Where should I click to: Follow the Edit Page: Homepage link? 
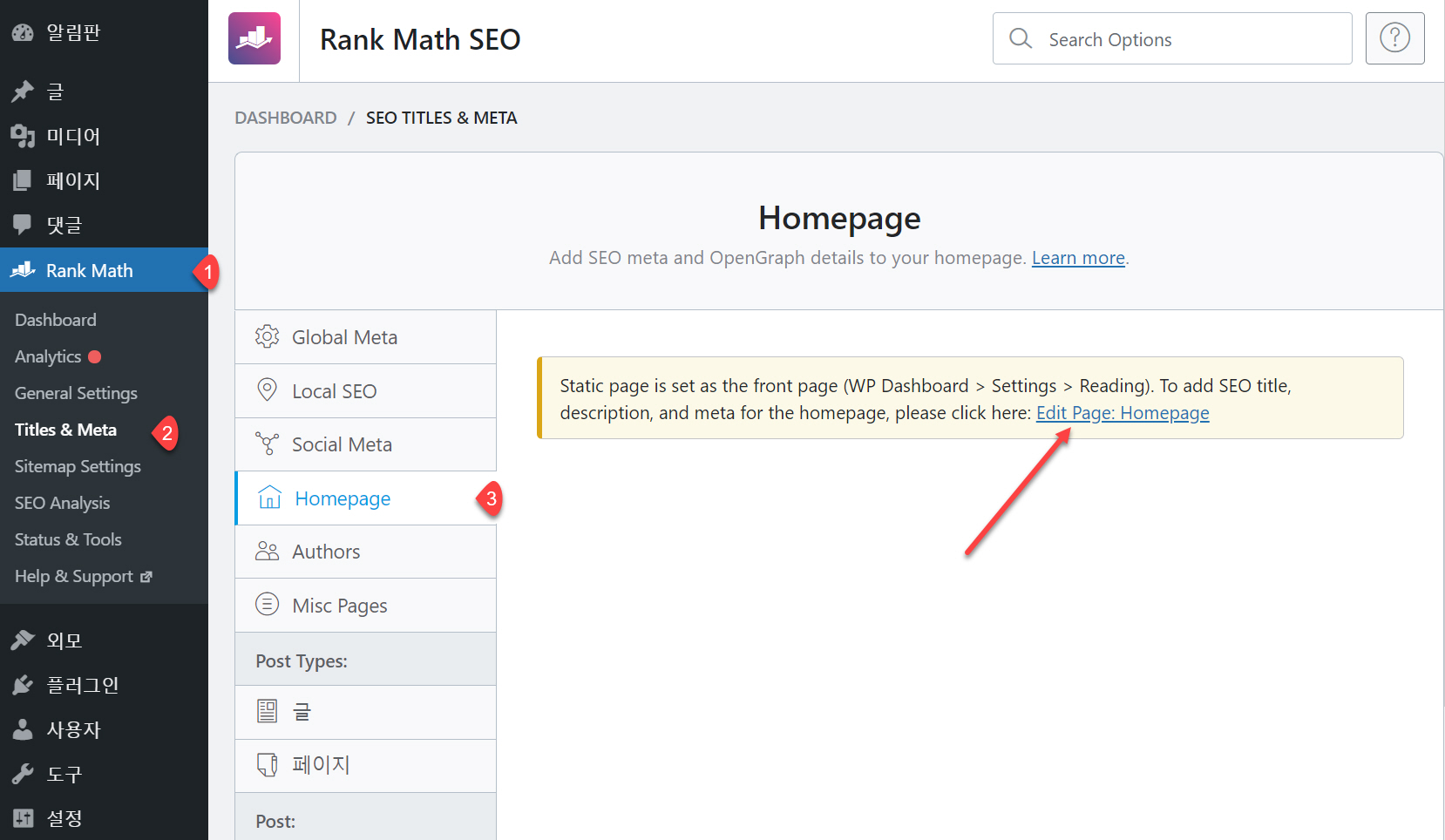pyautogui.click(x=1123, y=413)
